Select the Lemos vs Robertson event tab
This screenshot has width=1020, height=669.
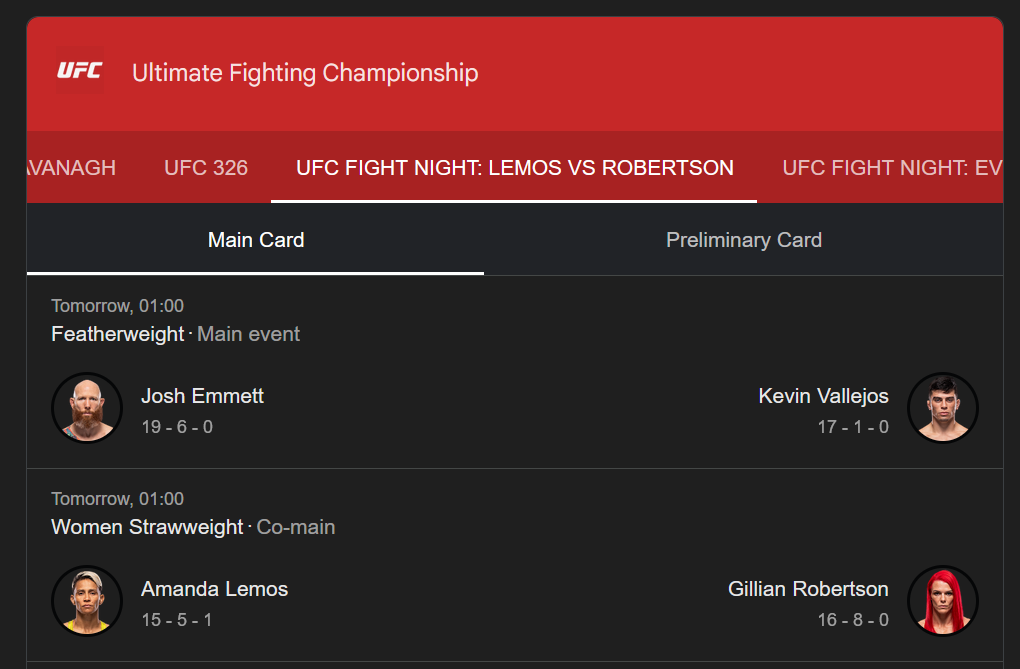click(x=515, y=168)
